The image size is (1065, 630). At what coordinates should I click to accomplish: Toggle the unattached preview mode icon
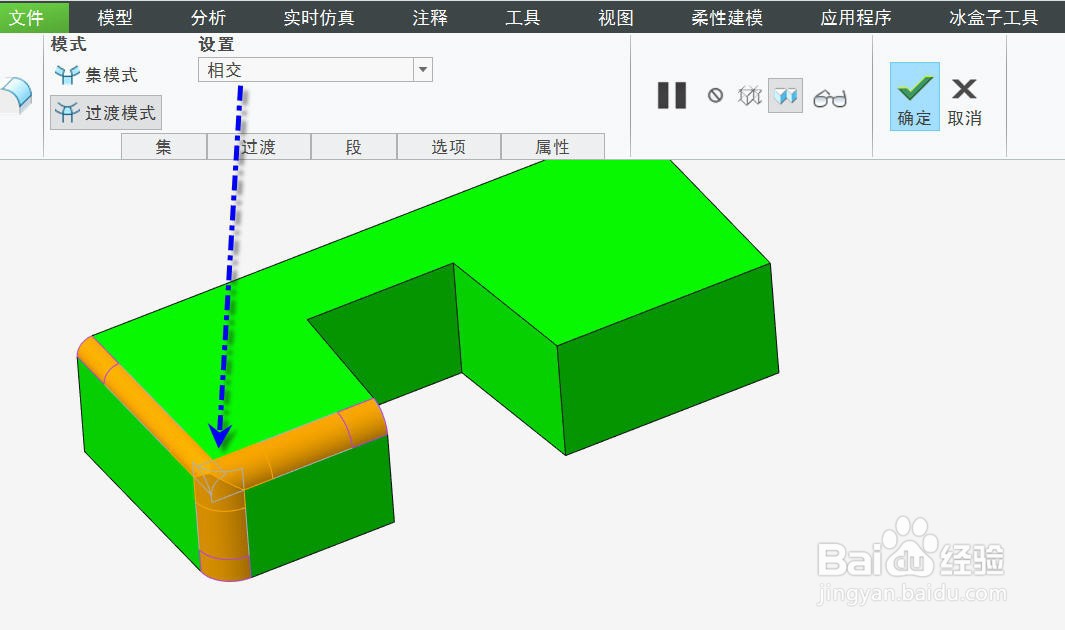750,96
